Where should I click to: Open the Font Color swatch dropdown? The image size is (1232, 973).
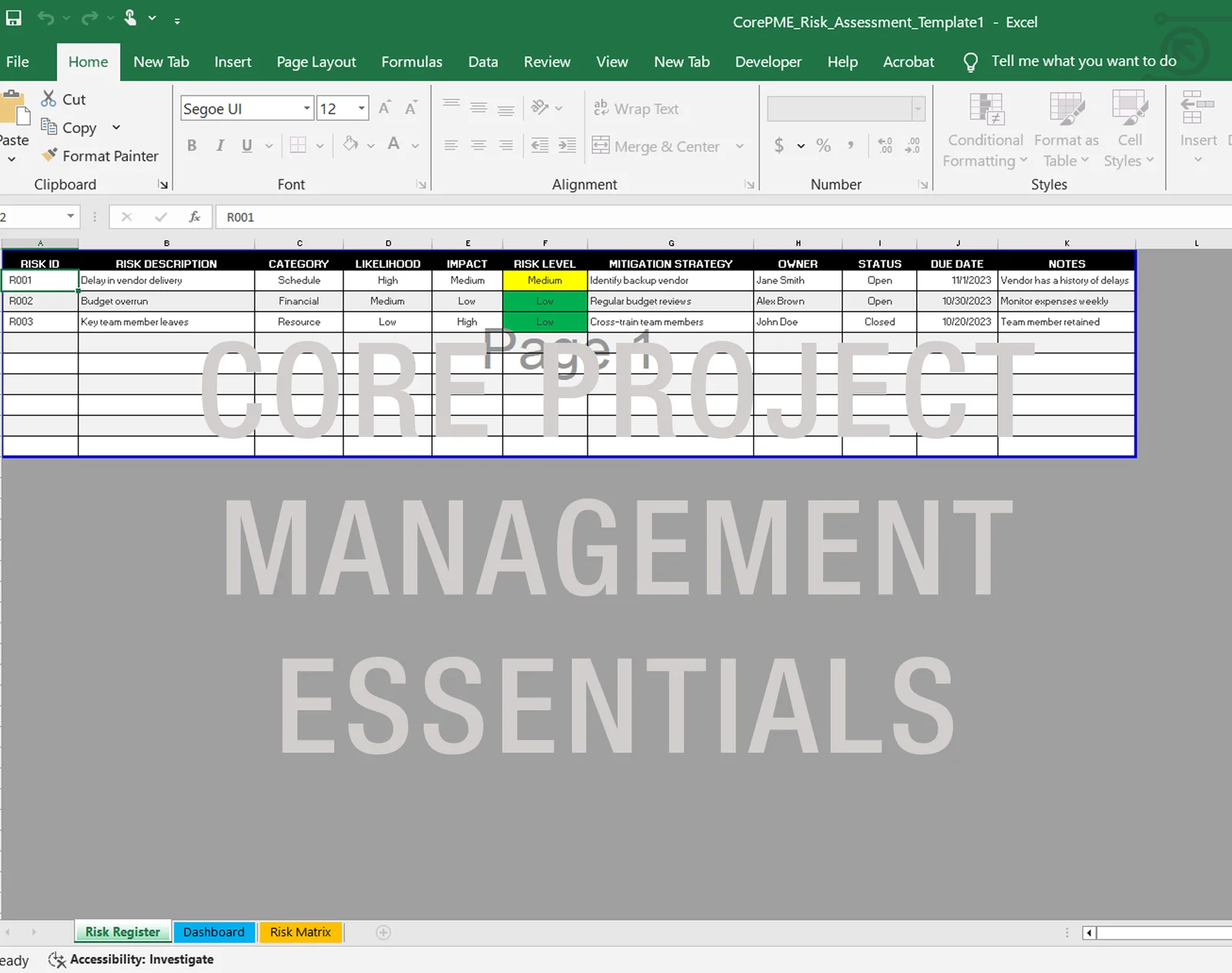(415, 145)
